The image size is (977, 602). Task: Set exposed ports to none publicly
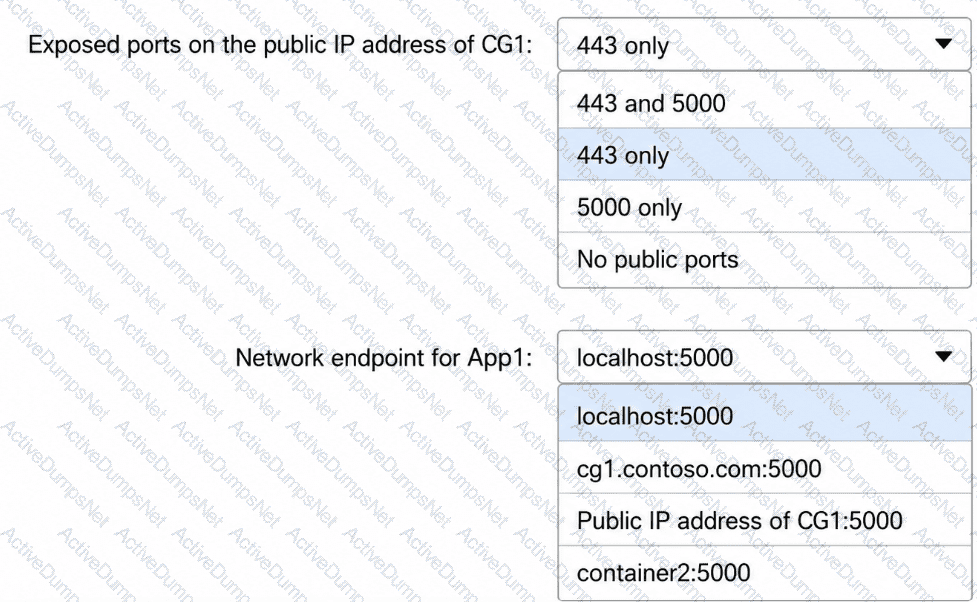point(765,259)
